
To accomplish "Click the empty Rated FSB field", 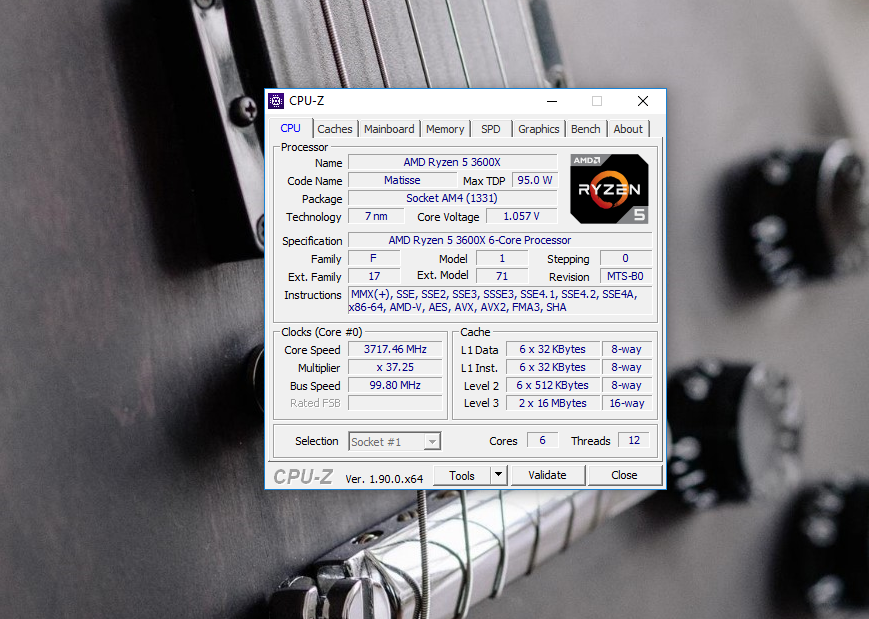I will point(395,403).
